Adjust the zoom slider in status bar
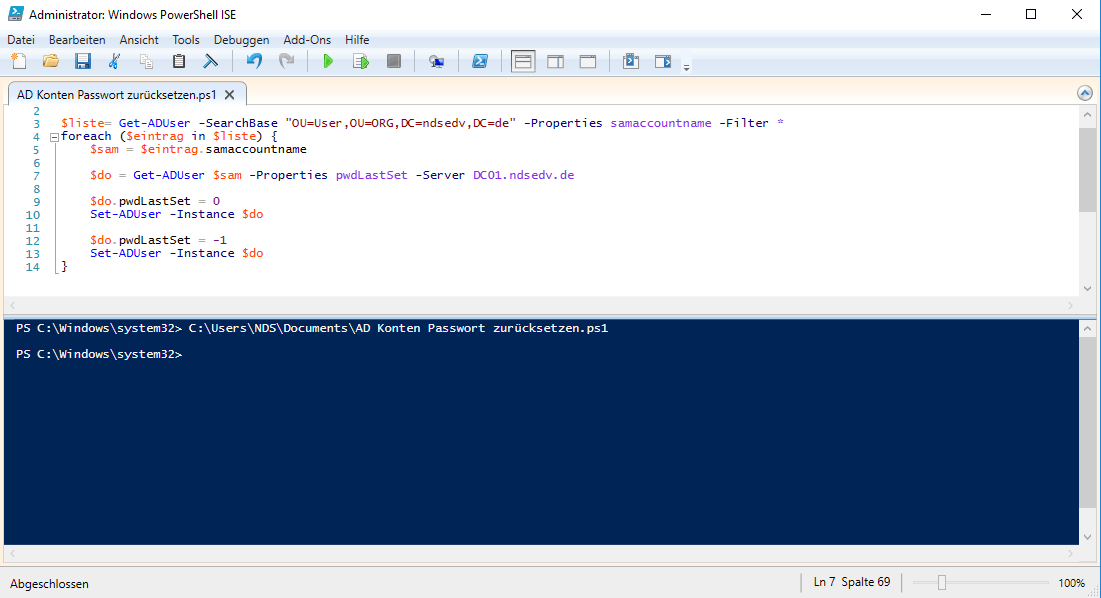 (x=941, y=583)
